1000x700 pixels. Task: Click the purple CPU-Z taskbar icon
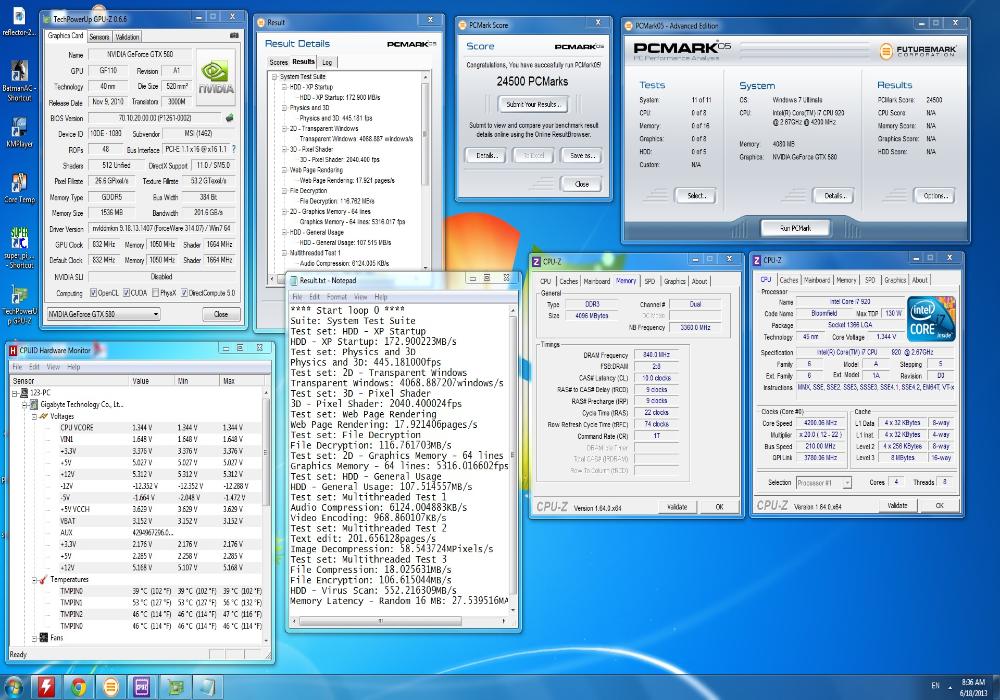[x=142, y=687]
